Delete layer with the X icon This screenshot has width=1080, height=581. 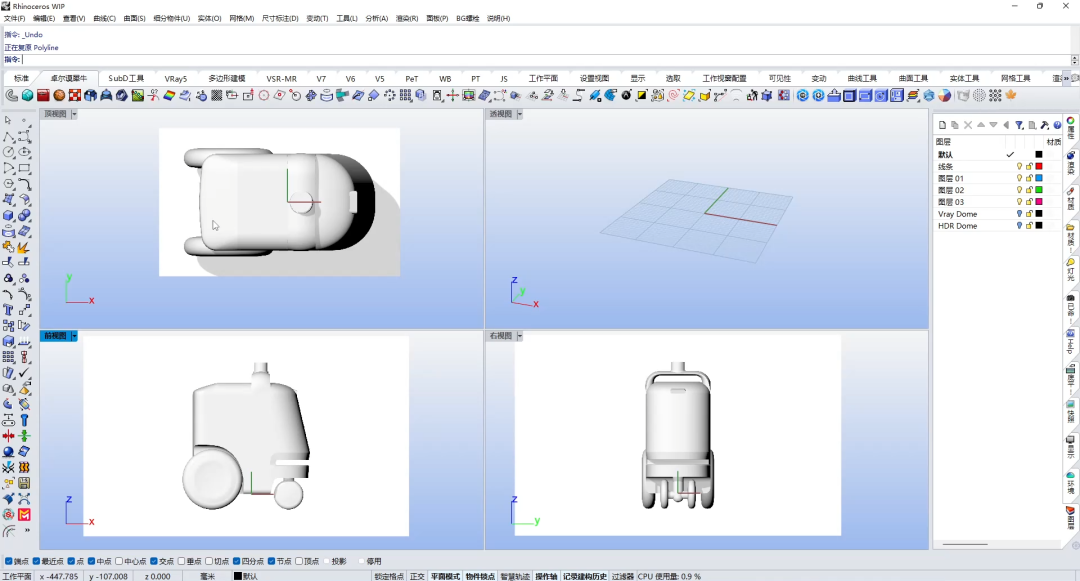(968, 125)
